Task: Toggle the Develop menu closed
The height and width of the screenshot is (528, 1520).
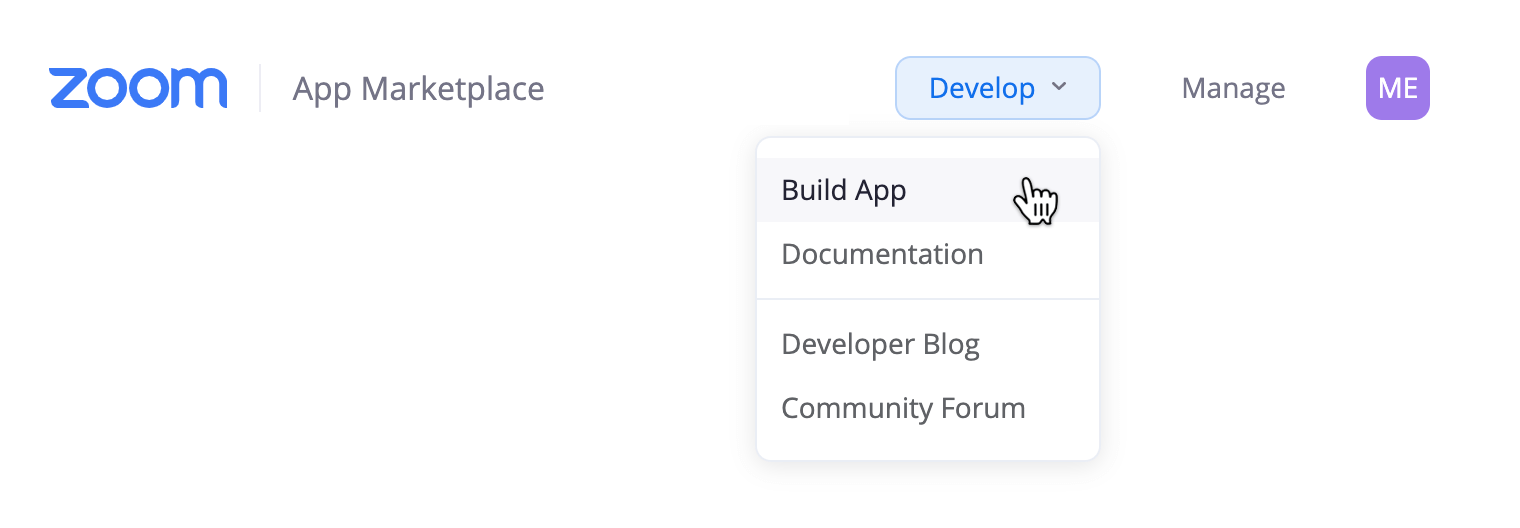Action: [x=997, y=88]
